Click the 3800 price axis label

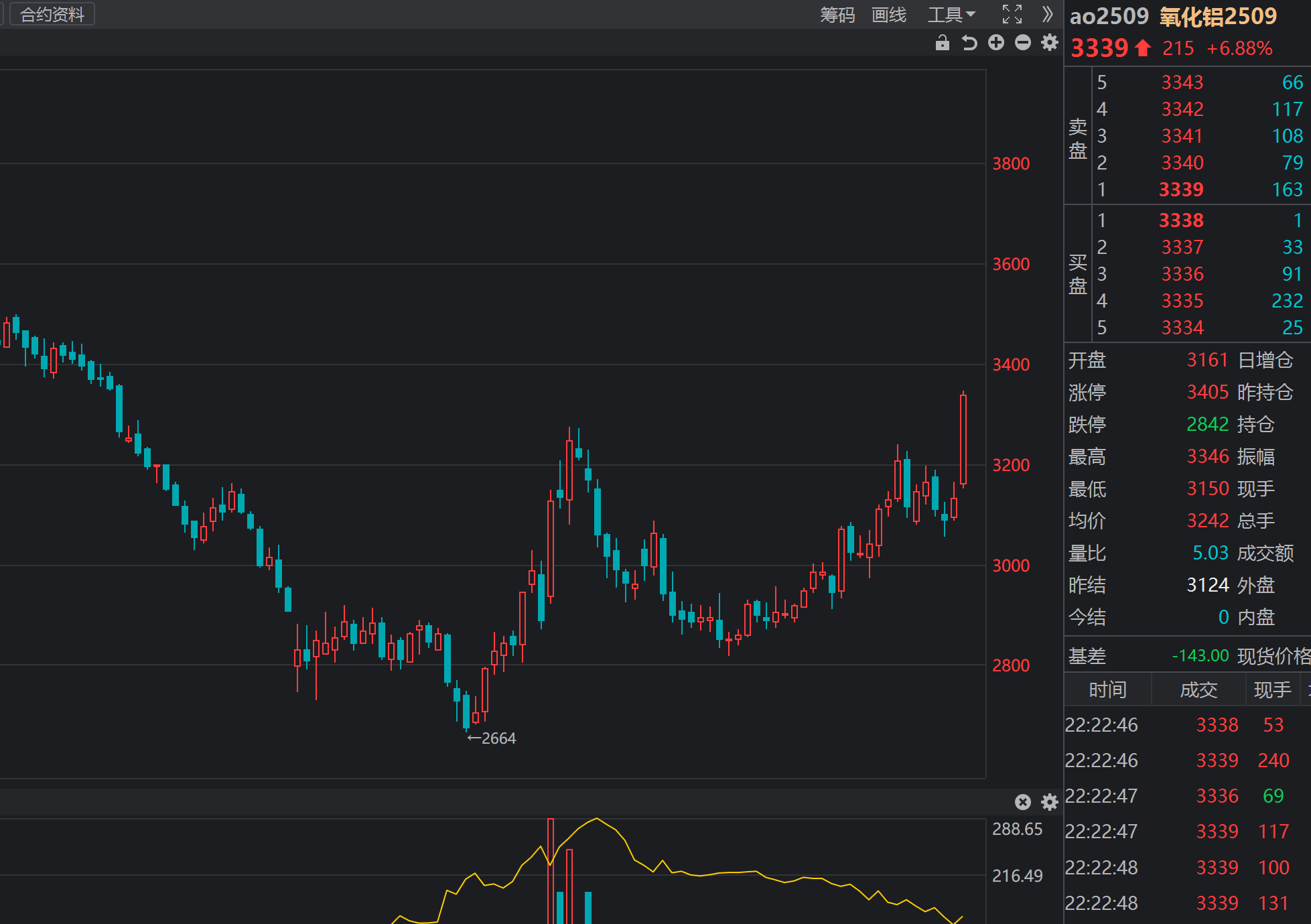(1011, 163)
